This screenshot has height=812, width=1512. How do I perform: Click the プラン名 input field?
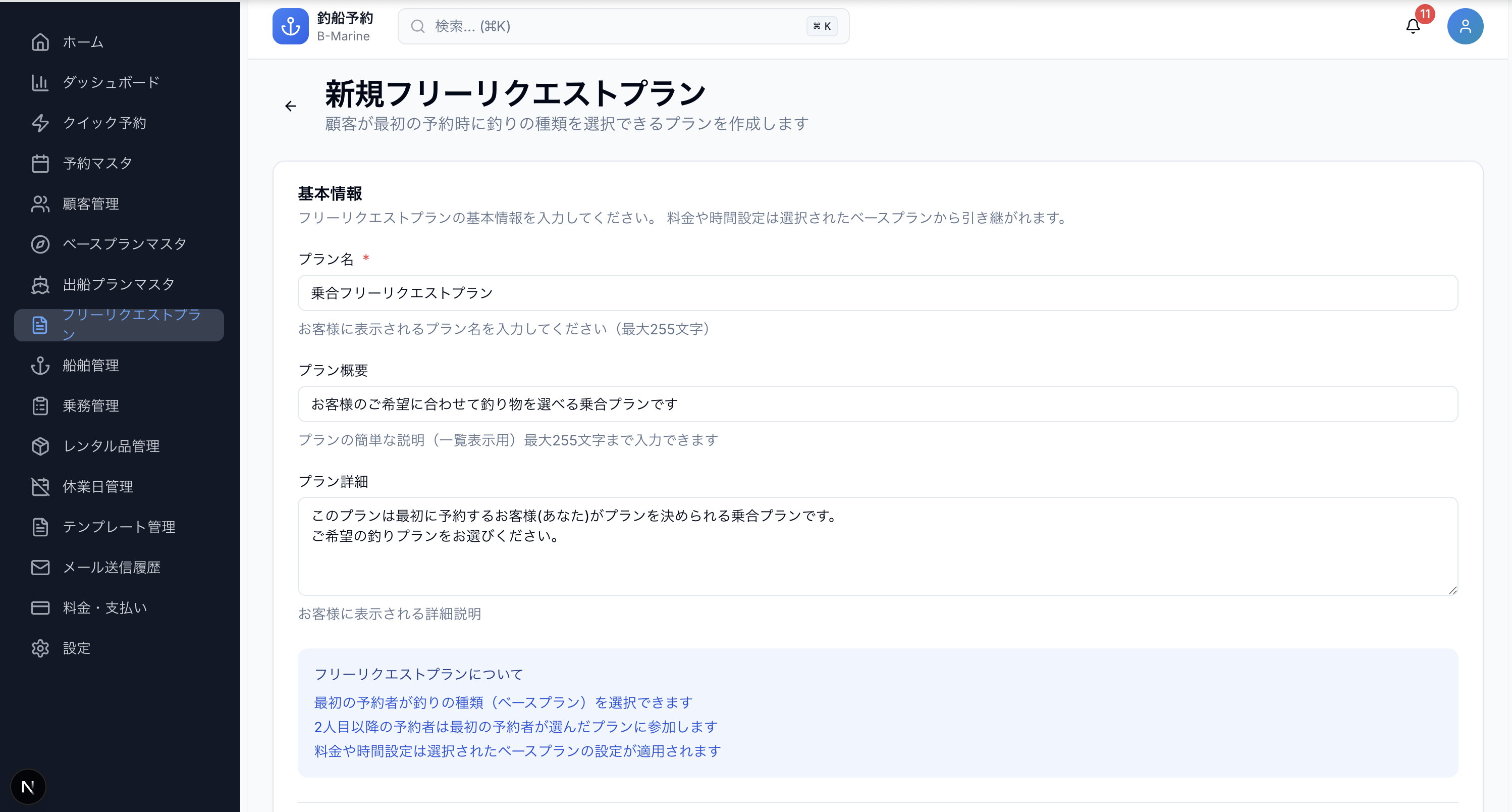877,293
